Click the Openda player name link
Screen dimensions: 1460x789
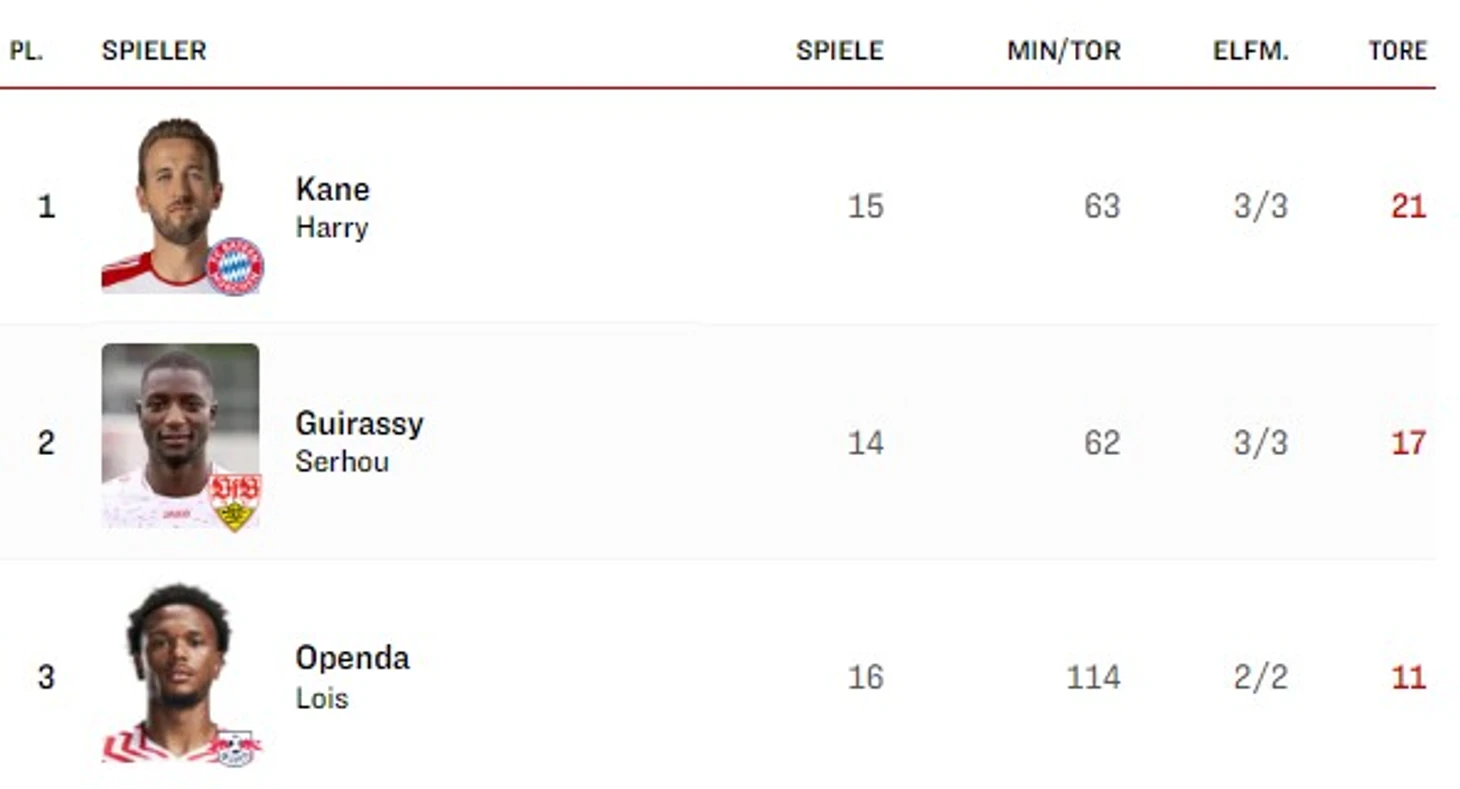[352, 658]
